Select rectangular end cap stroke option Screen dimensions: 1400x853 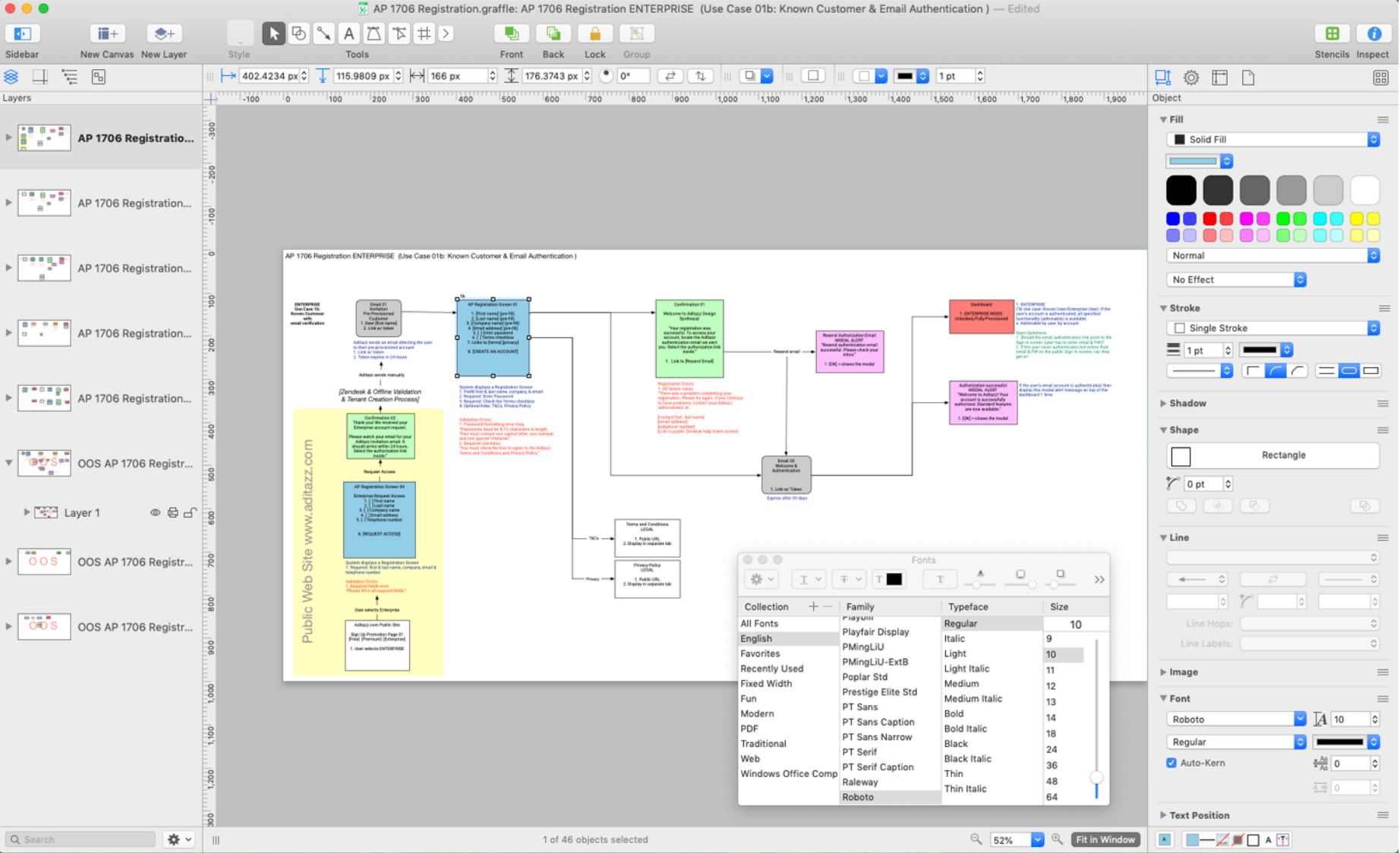(1370, 370)
